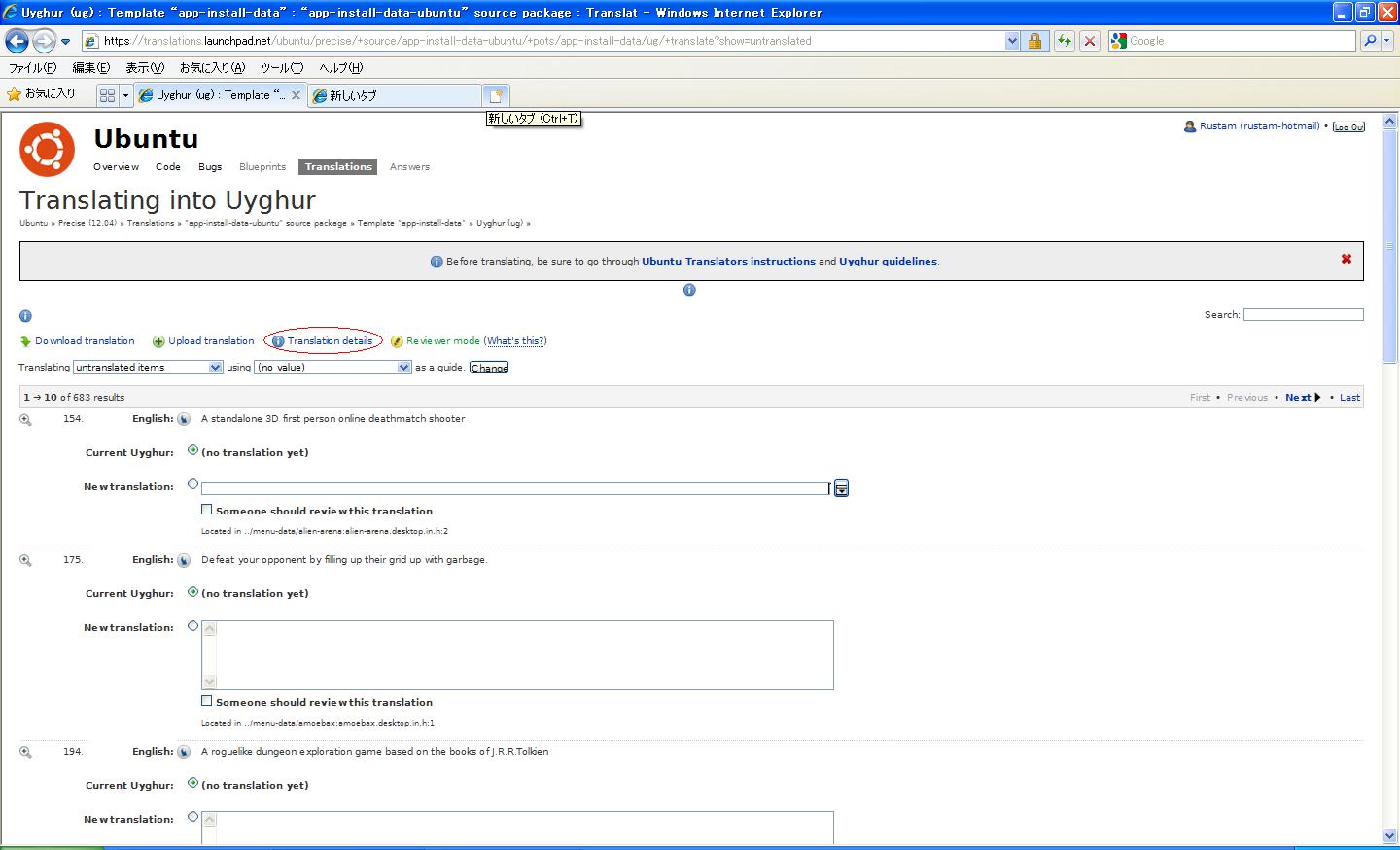Viewport: 1400px width, 850px height.
Task: Select the current Uyghur radio for item 154
Action: [192, 450]
